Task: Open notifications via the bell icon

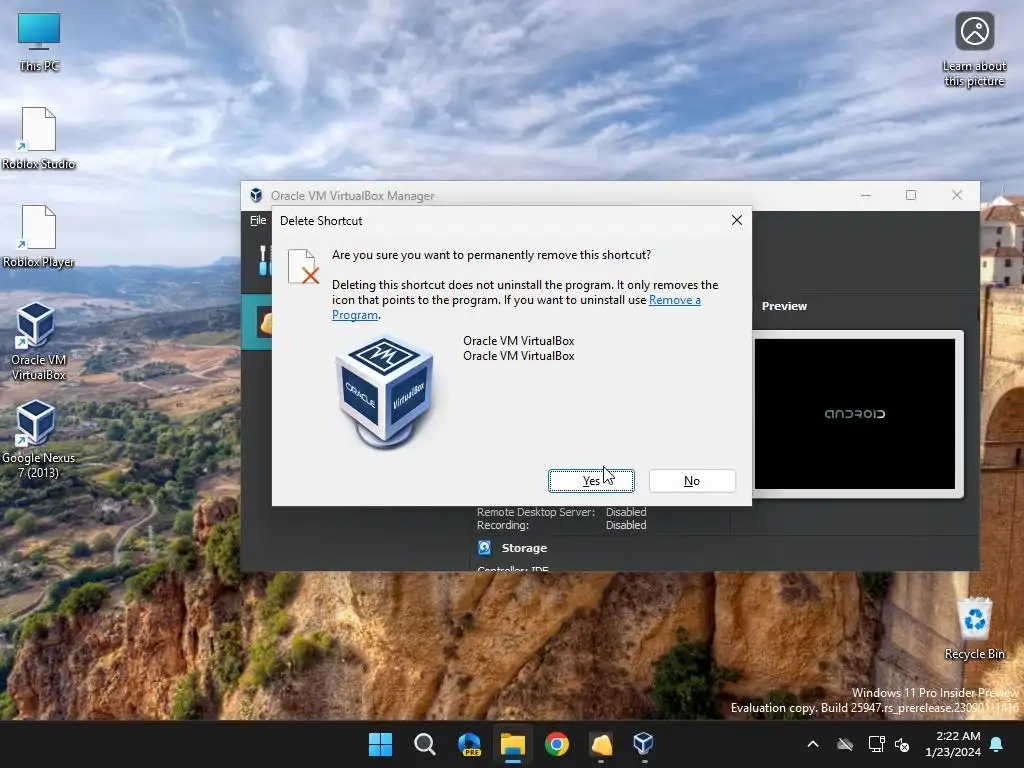Action: pyautogui.click(x=996, y=744)
